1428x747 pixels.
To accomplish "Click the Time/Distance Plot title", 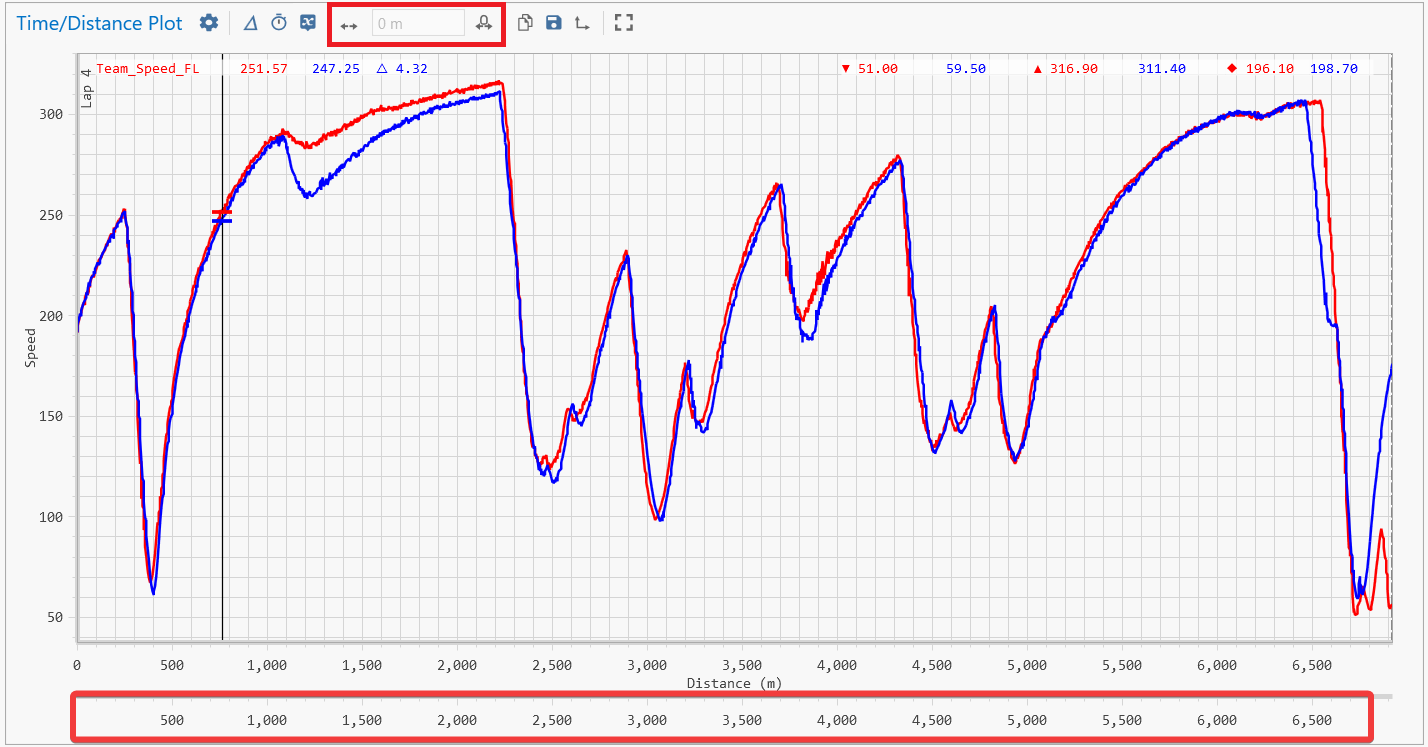I will [x=100, y=23].
